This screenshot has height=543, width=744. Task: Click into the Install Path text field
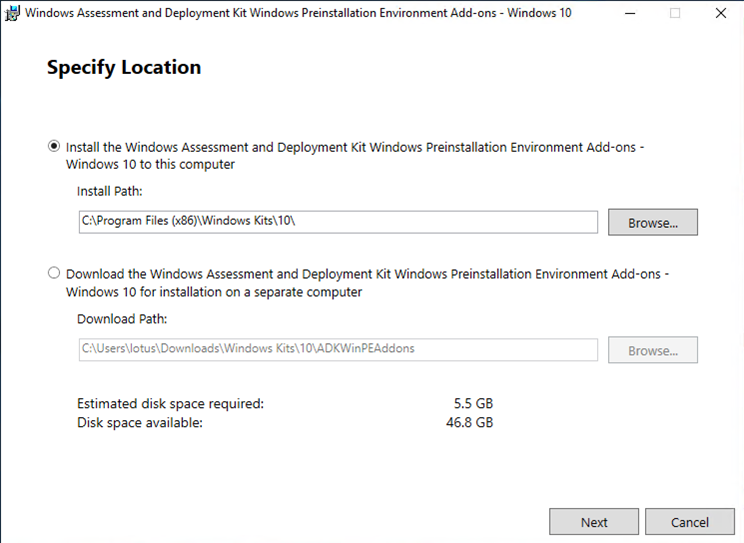pyautogui.click(x=338, y=222)
